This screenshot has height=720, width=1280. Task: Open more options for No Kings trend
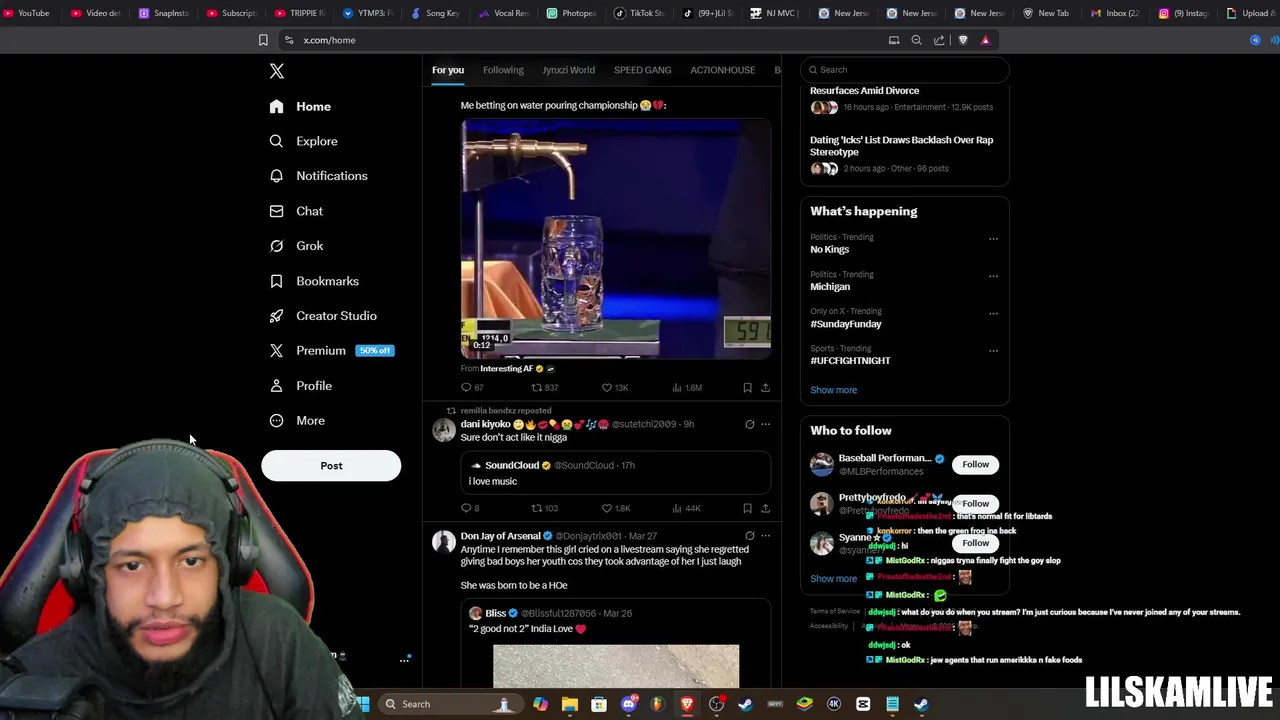(993, 239)
